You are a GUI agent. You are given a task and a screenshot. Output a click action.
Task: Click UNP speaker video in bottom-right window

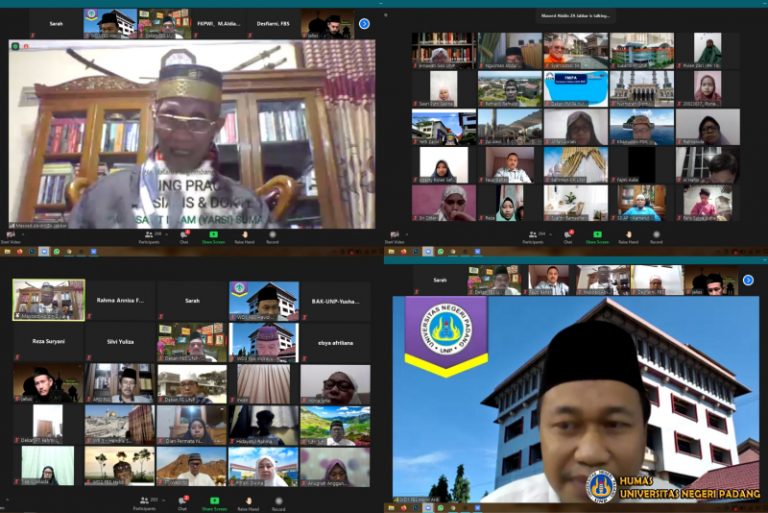576,399
